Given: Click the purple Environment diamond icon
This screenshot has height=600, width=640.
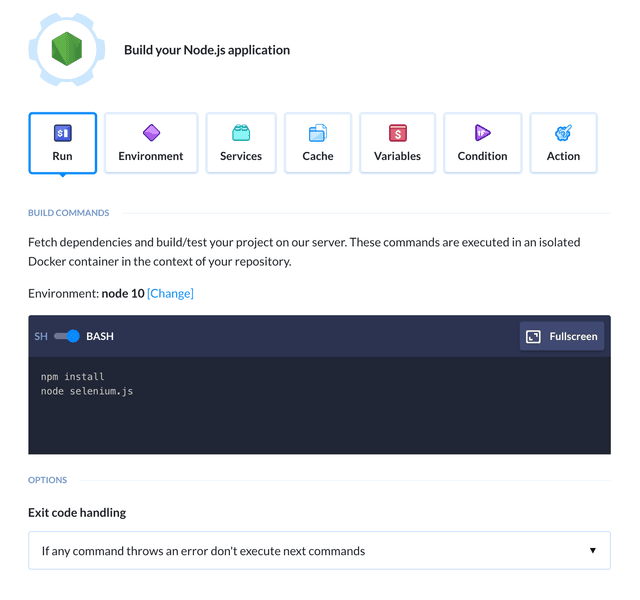Looking at the screenshot, I should pos(151,133).
